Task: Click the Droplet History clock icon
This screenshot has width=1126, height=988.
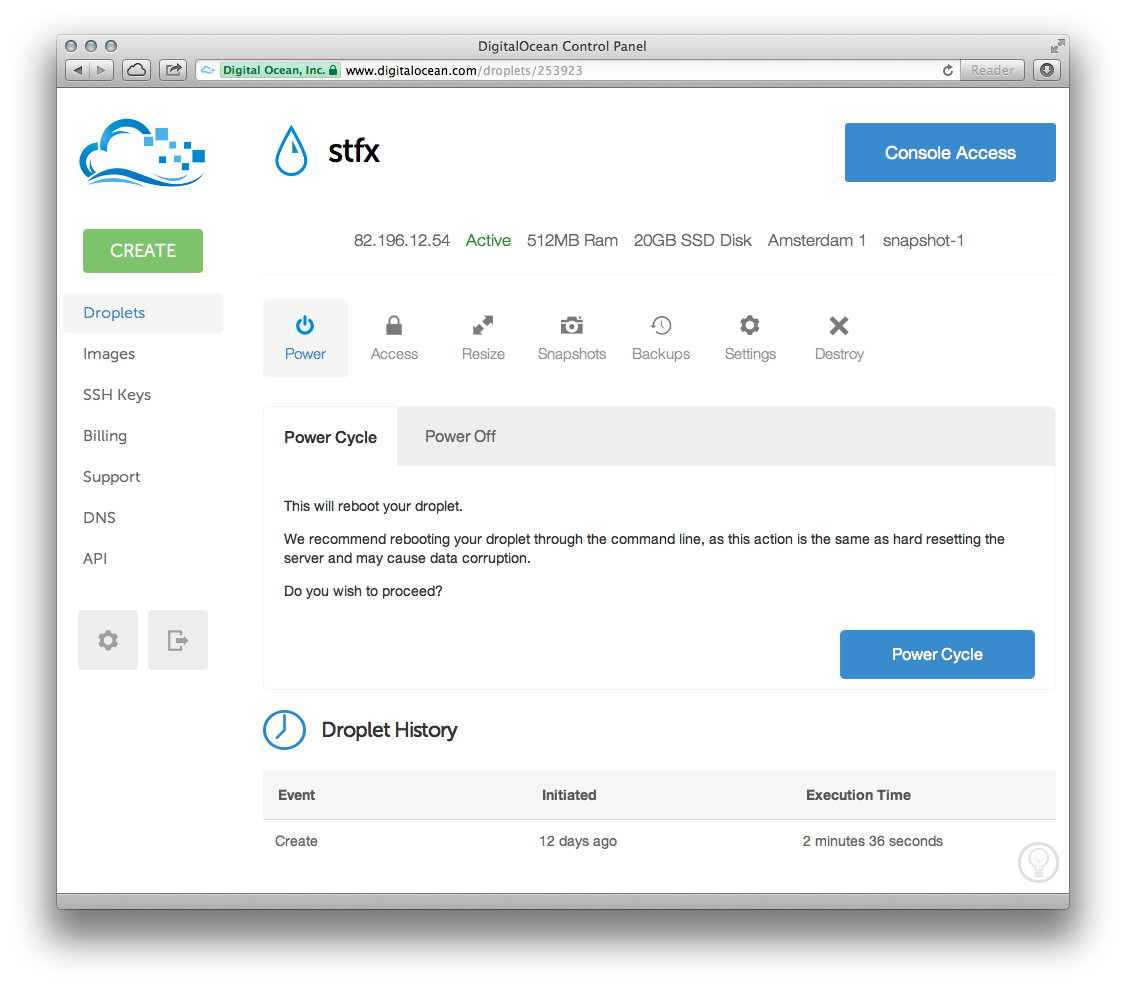Action: pyautogui.click(x=284, y=730)
